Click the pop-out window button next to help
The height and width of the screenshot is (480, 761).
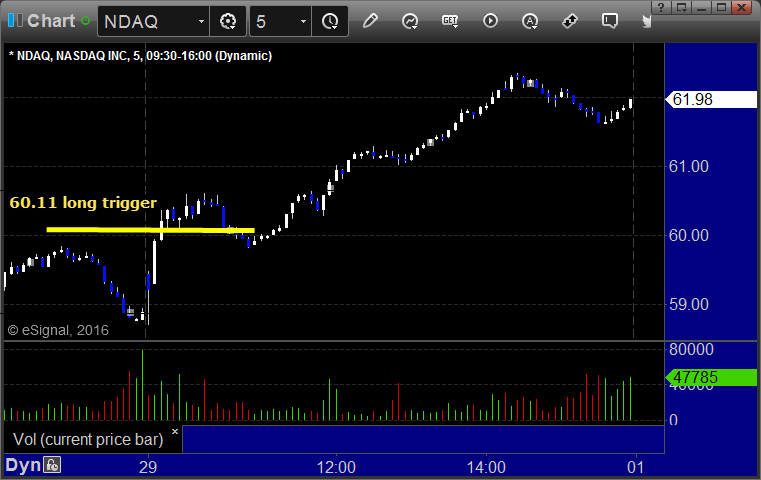point(681,7)
